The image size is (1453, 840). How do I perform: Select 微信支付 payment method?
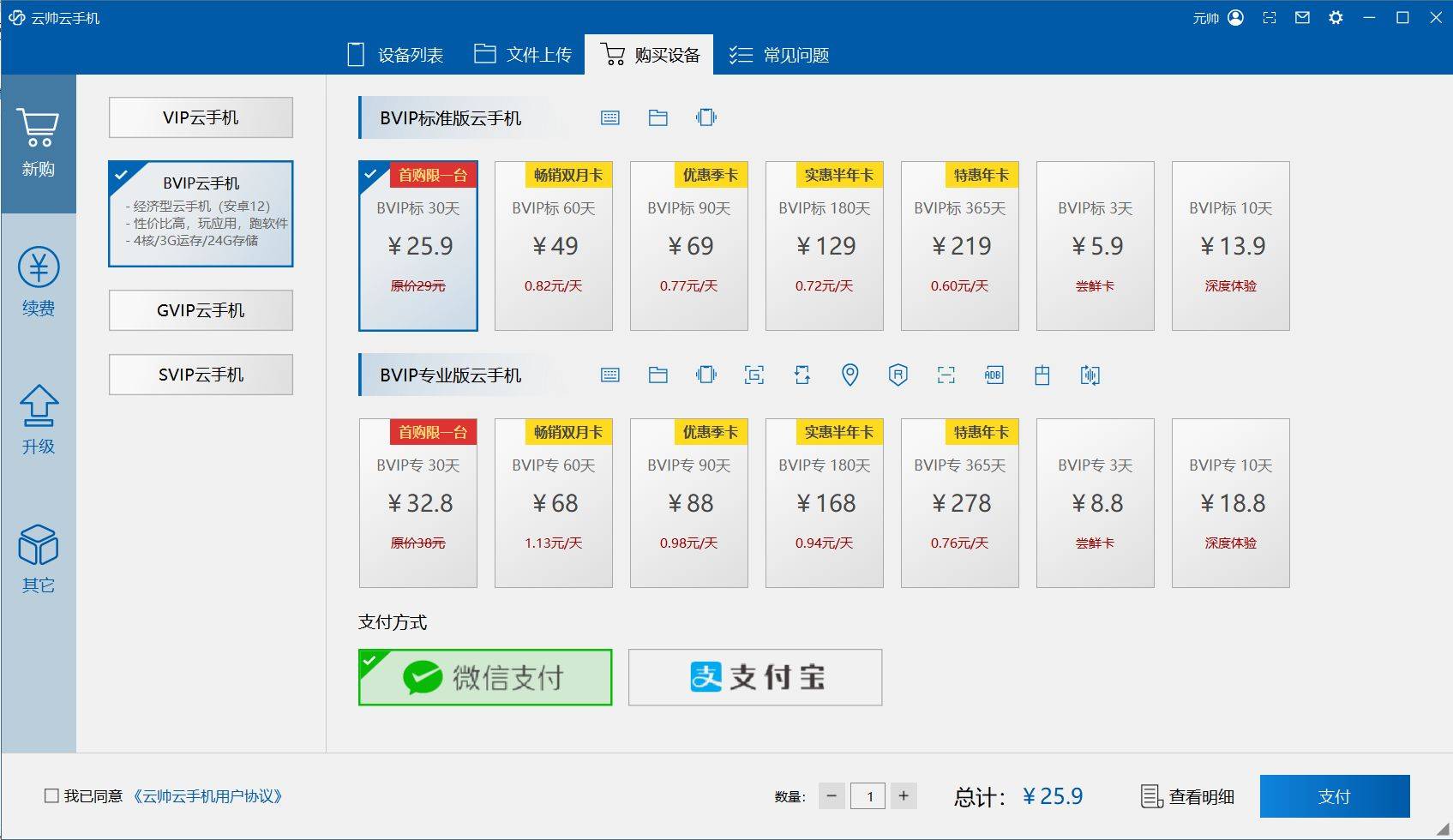coord(485,677)
